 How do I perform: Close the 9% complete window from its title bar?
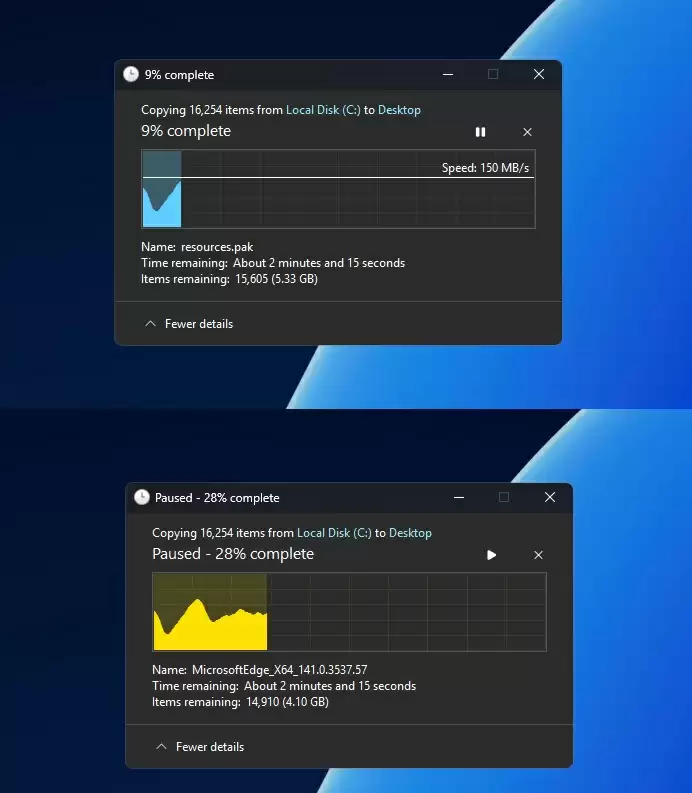(x=539, y=74)
